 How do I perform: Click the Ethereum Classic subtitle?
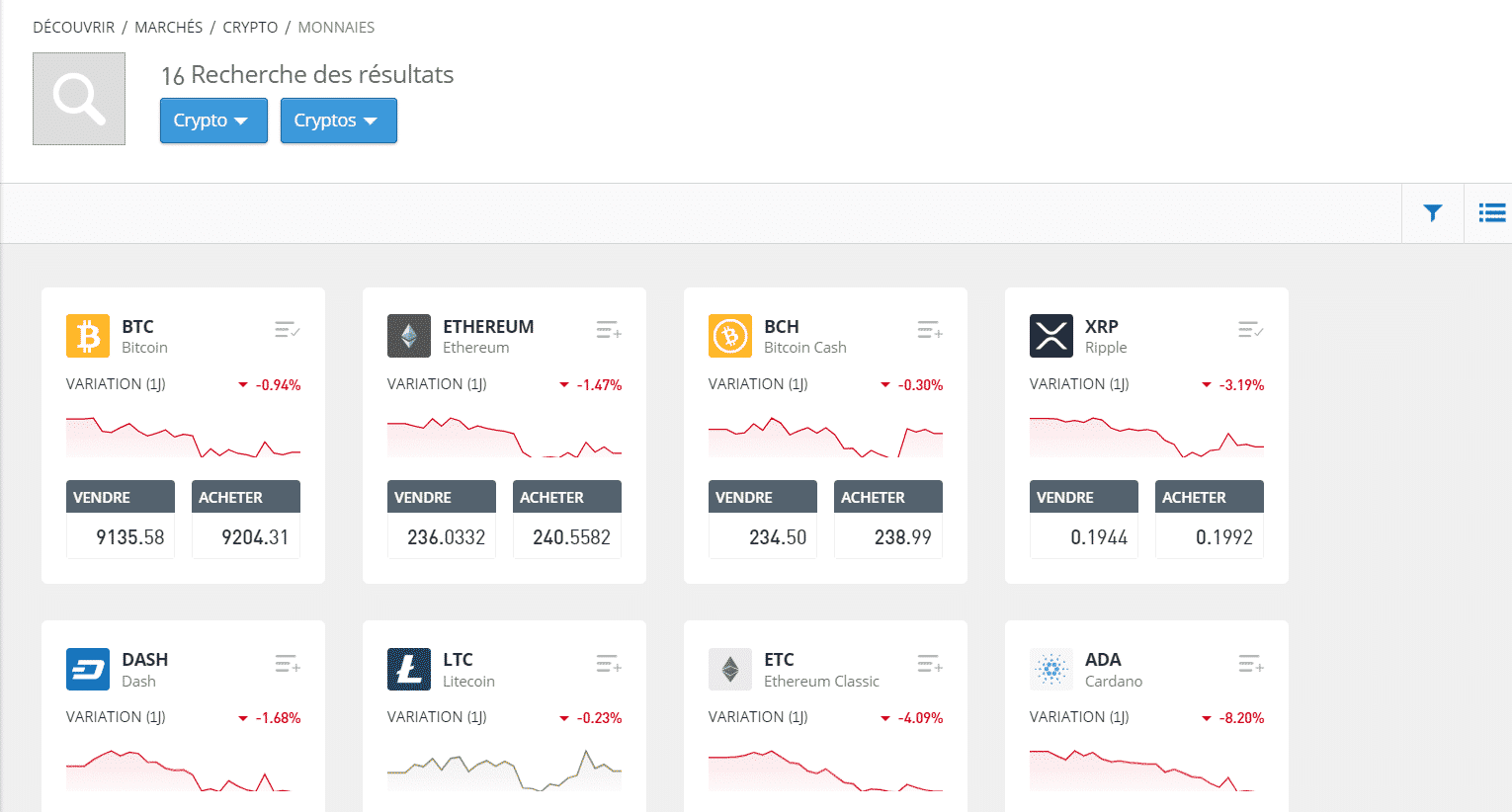click(x=821, y=682)
